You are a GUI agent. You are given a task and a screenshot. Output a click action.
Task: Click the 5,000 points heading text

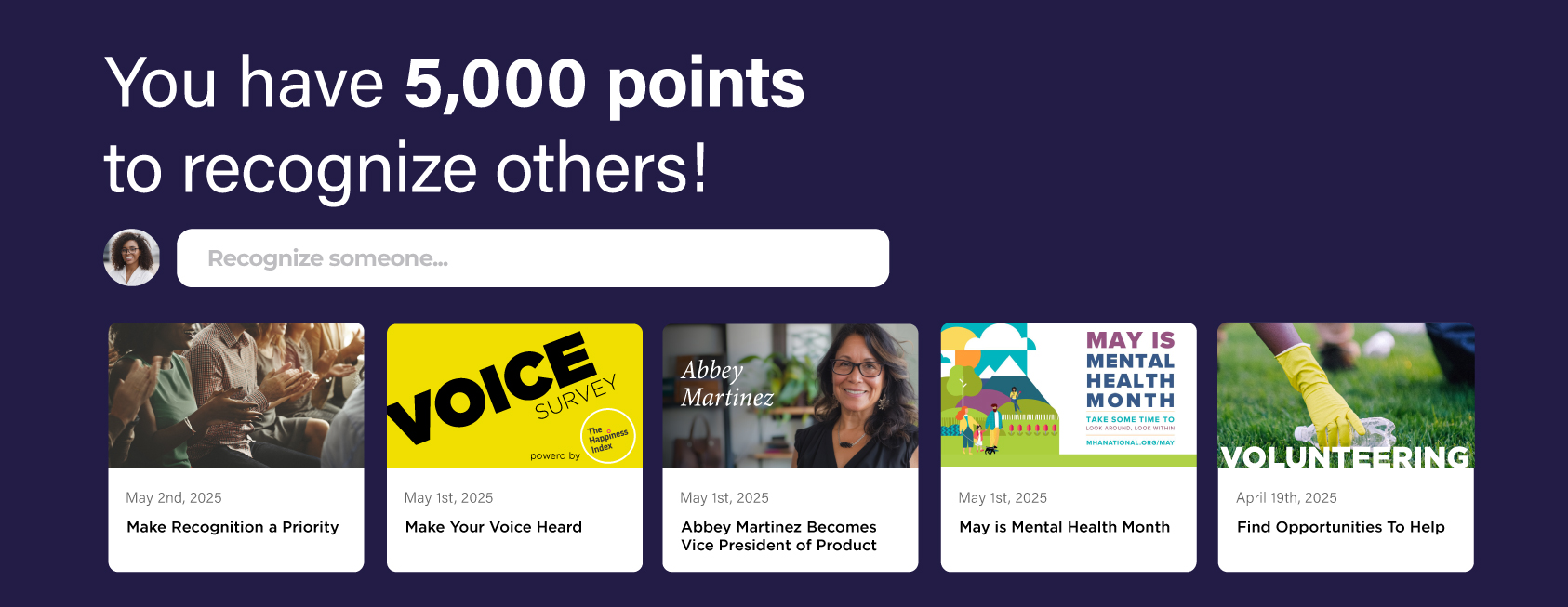604,84
